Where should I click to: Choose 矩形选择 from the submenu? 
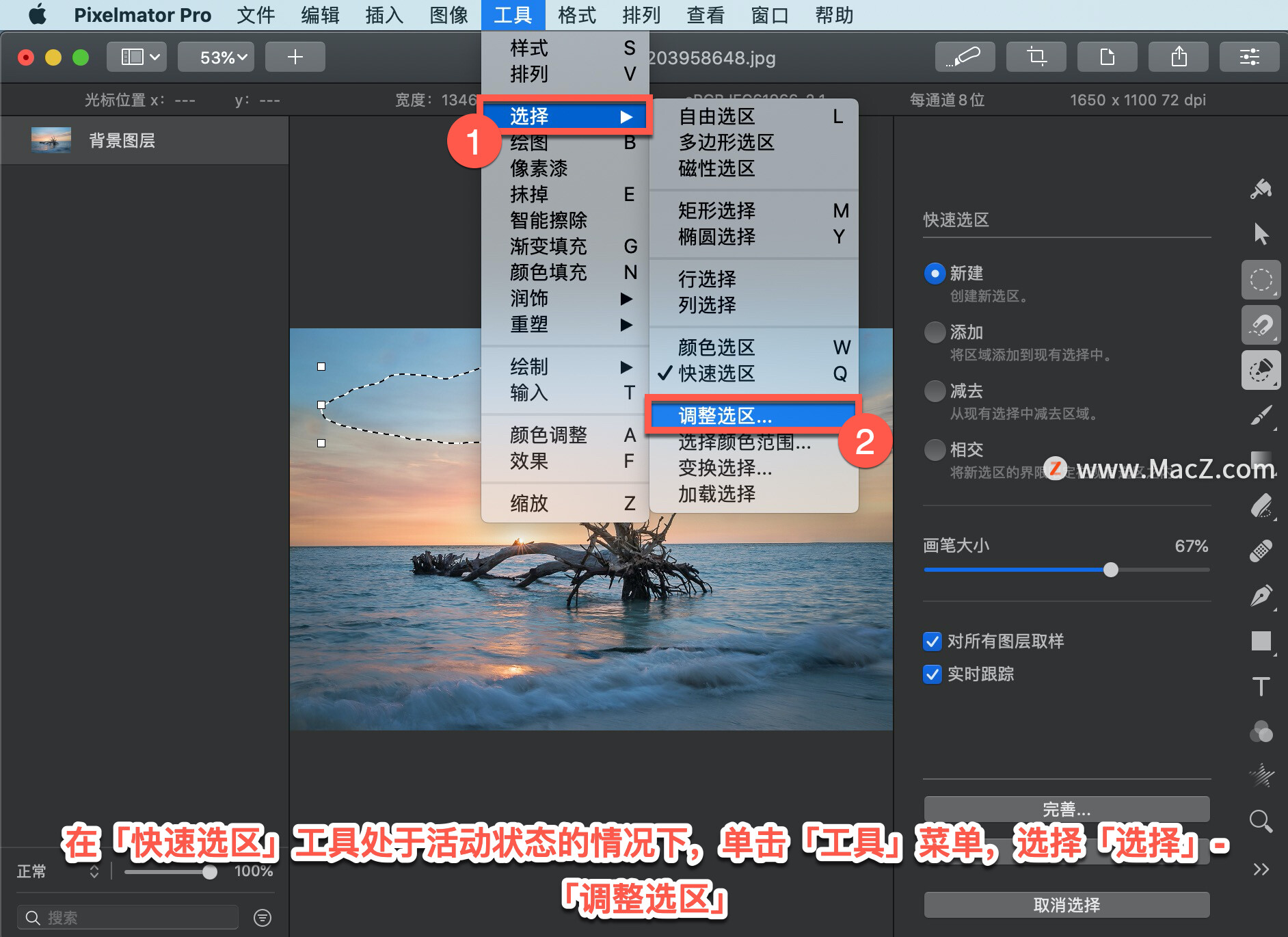[x=753, y=211]
